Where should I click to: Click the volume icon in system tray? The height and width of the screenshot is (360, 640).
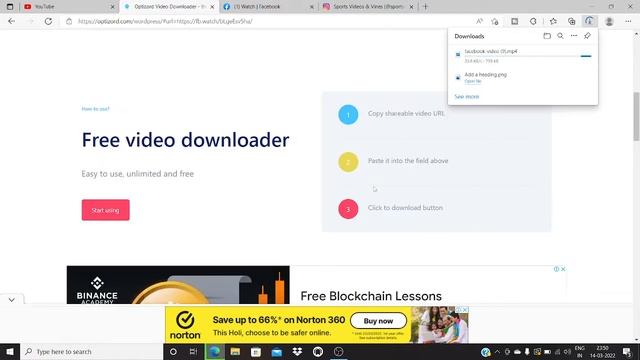[567, 351]
